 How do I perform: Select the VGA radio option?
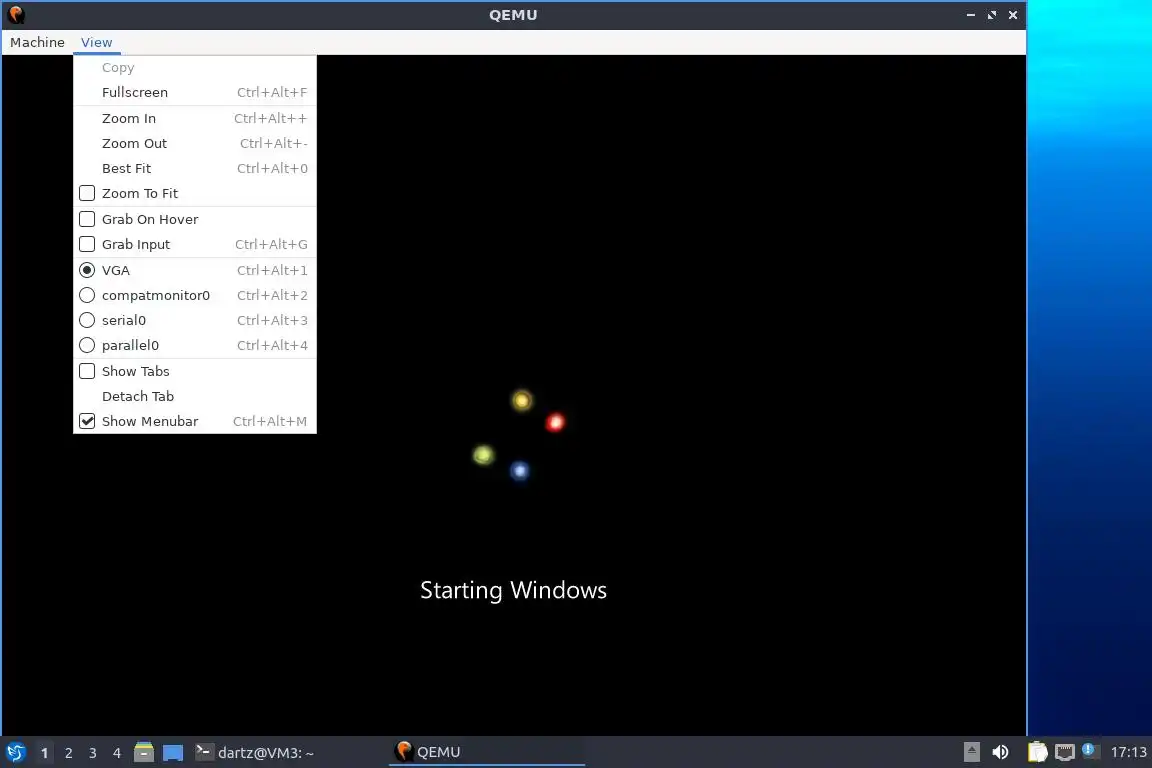87,270
